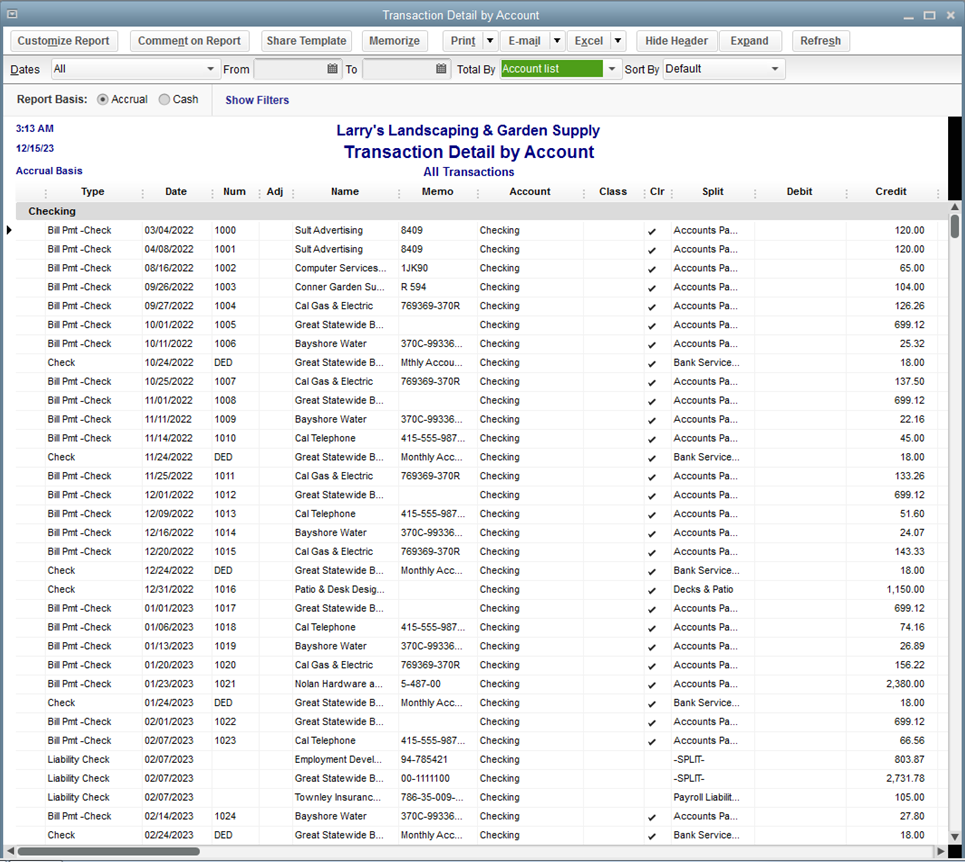The height and width of the screenshot is (862, 965).
Task: Click the right arrow of the horizontal scrollbar
Action: (x=940, y=852)
